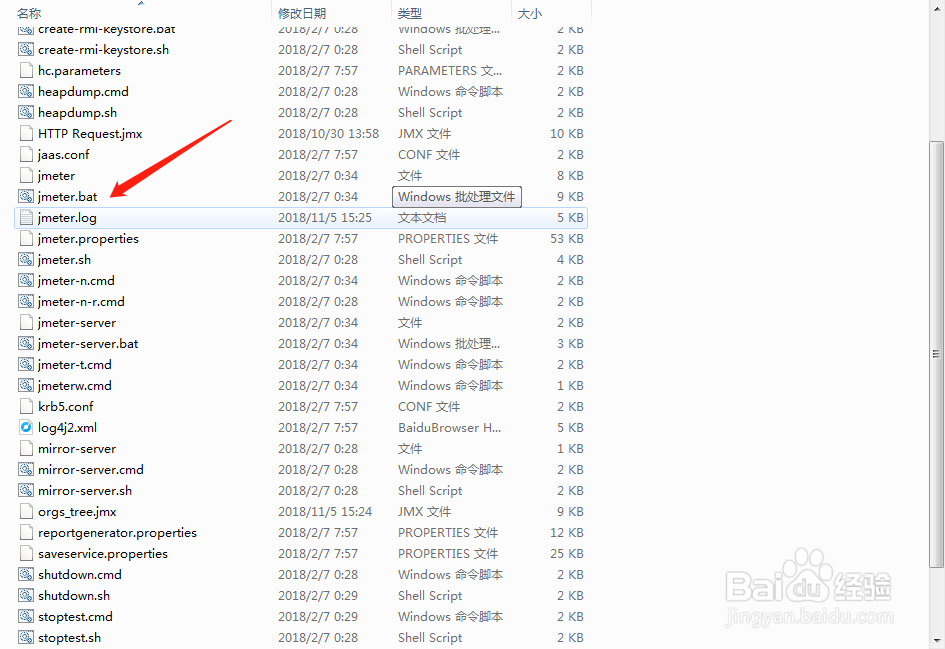The width and height of the screenshot is (945, 649).
Task: Select the mirror-server file without extension
Action: tap(77, 449)
